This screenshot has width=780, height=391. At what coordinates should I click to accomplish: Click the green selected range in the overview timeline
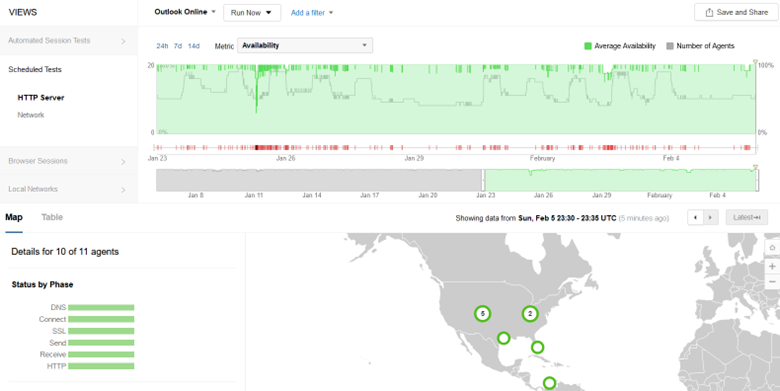[x=620, y=180]
